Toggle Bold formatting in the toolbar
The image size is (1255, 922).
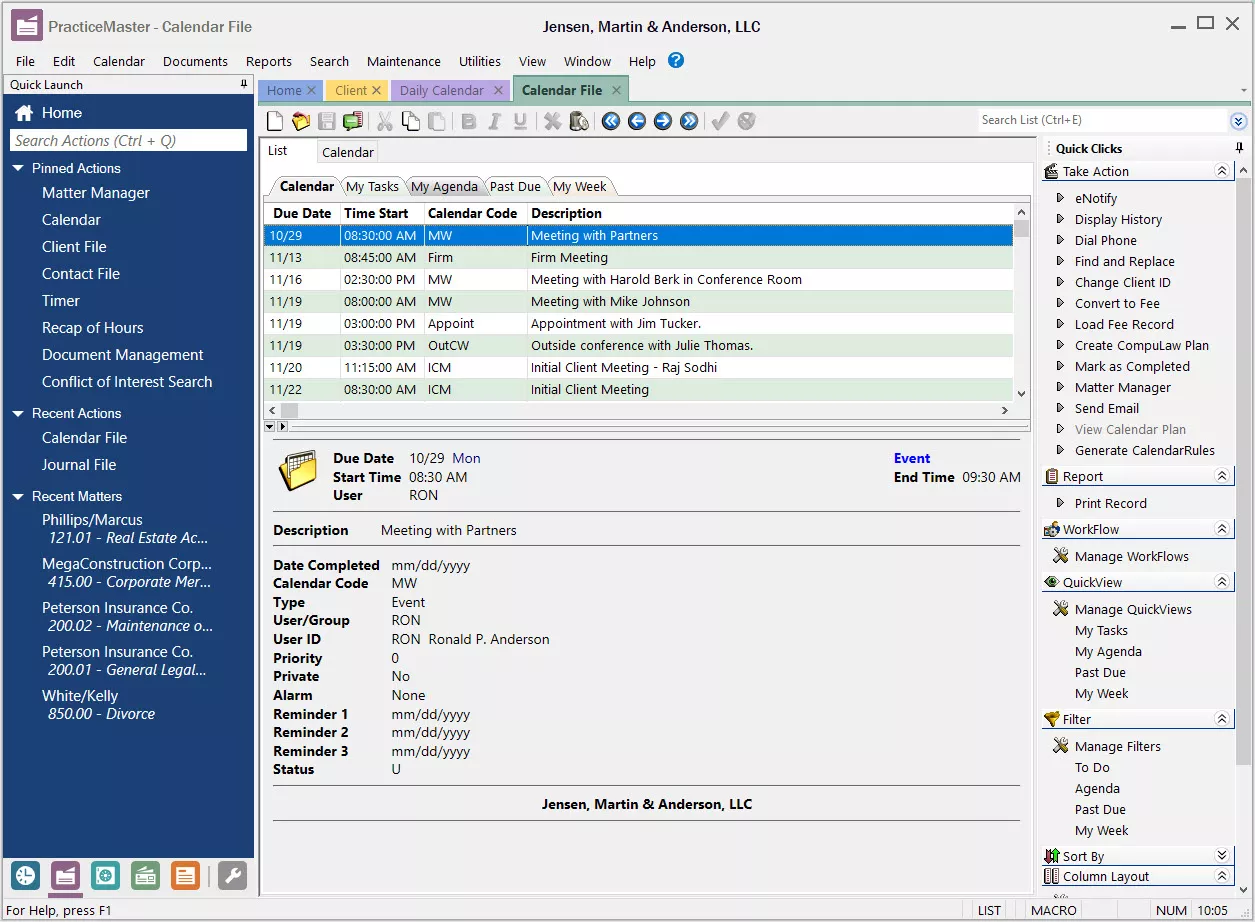coord(468,121)
